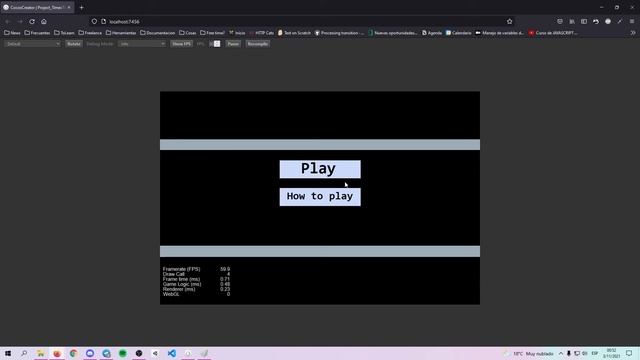Show hidden system tray icons

coord(561,353)
